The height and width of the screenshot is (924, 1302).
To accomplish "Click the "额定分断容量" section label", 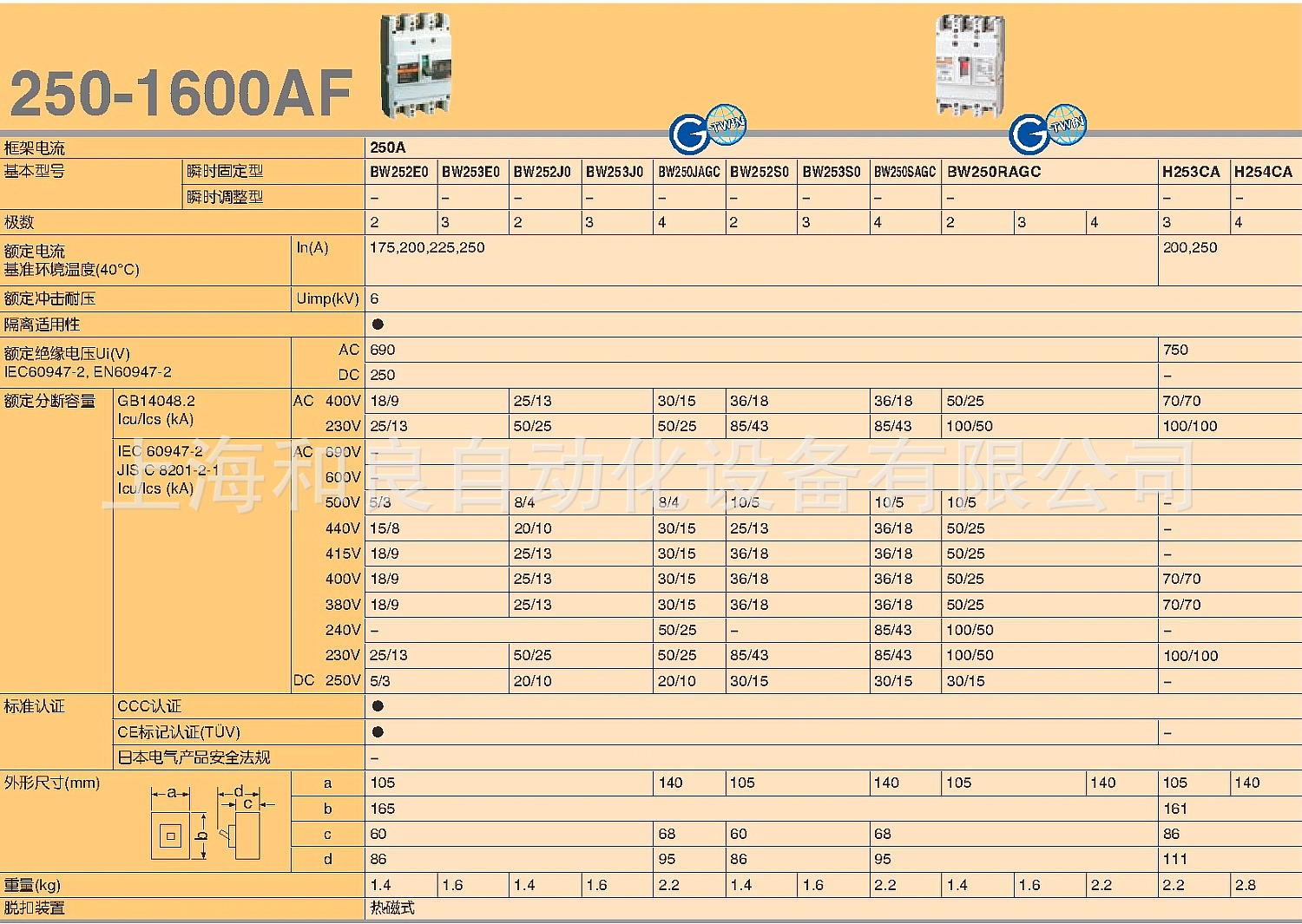I will click(x=49, y=401).
